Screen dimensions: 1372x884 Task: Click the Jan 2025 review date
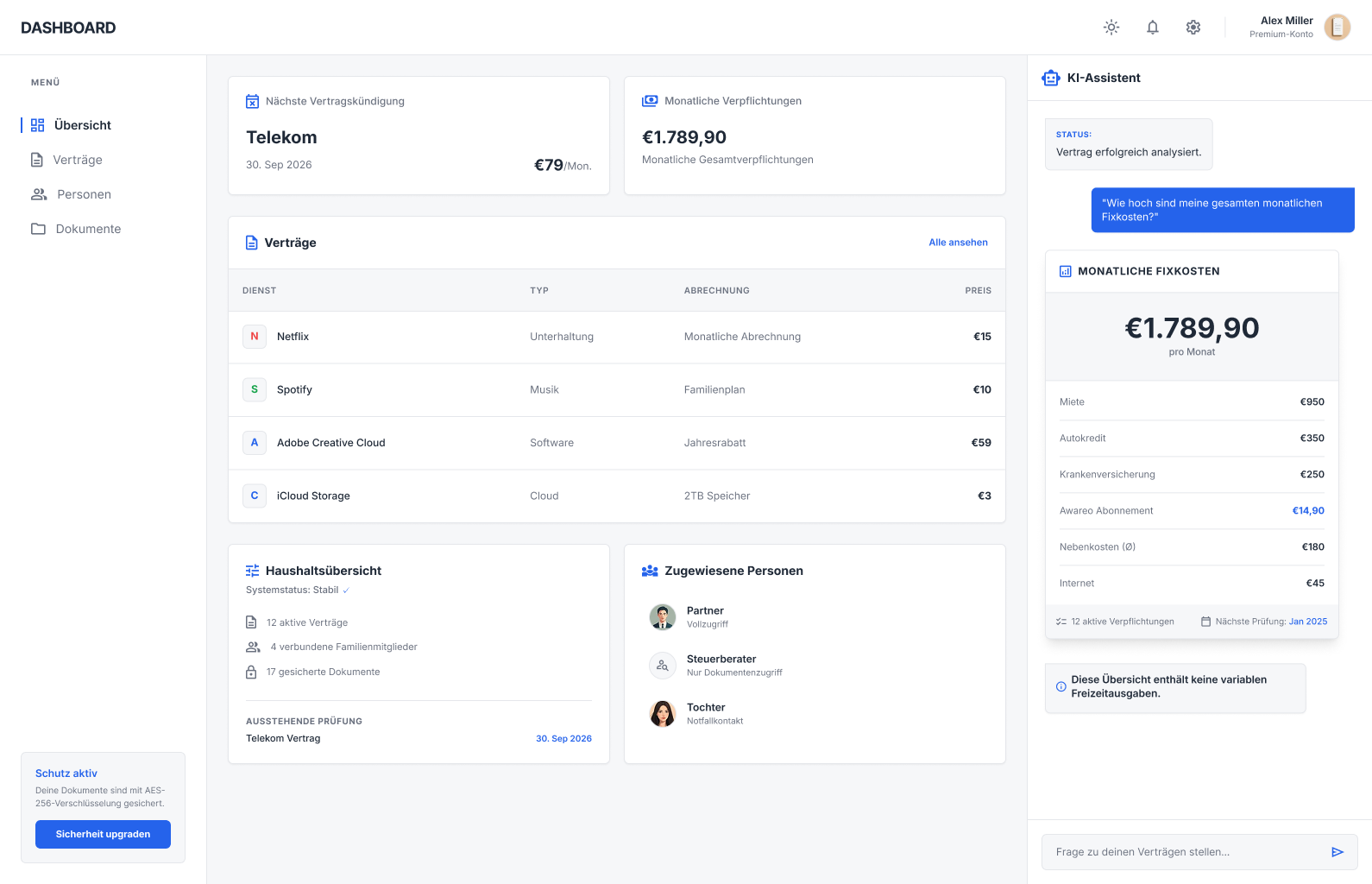1308,622
